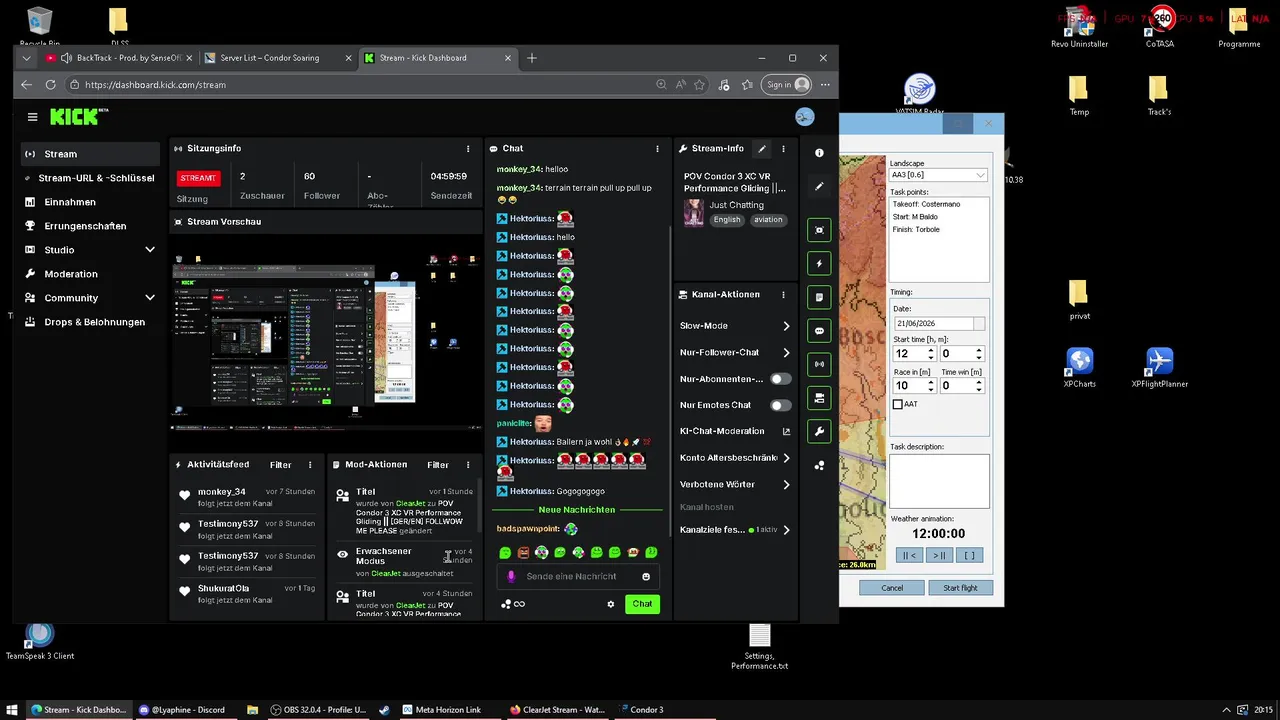Click Cancel in Condor dialog
This screenshot has width=1280, height=720.
click(x=892, y=588)
